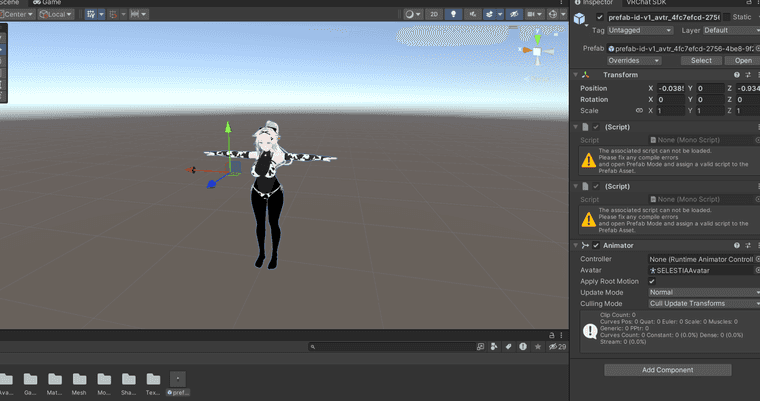Open the Gizmos dropdown arrow

[x=563, y=14]
